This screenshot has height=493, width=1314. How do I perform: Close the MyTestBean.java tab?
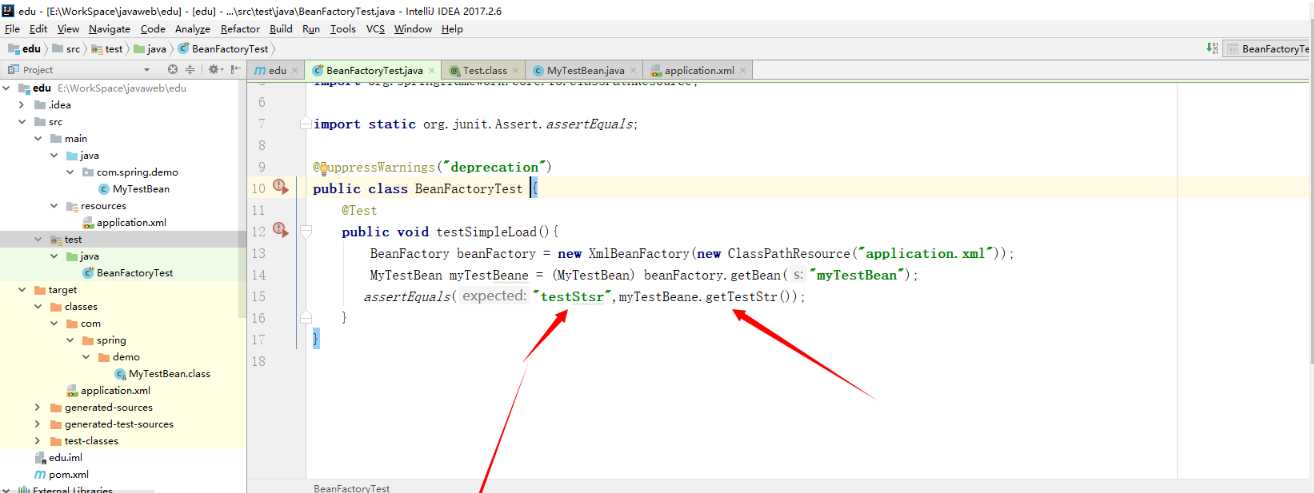click(x=634, y=71)
